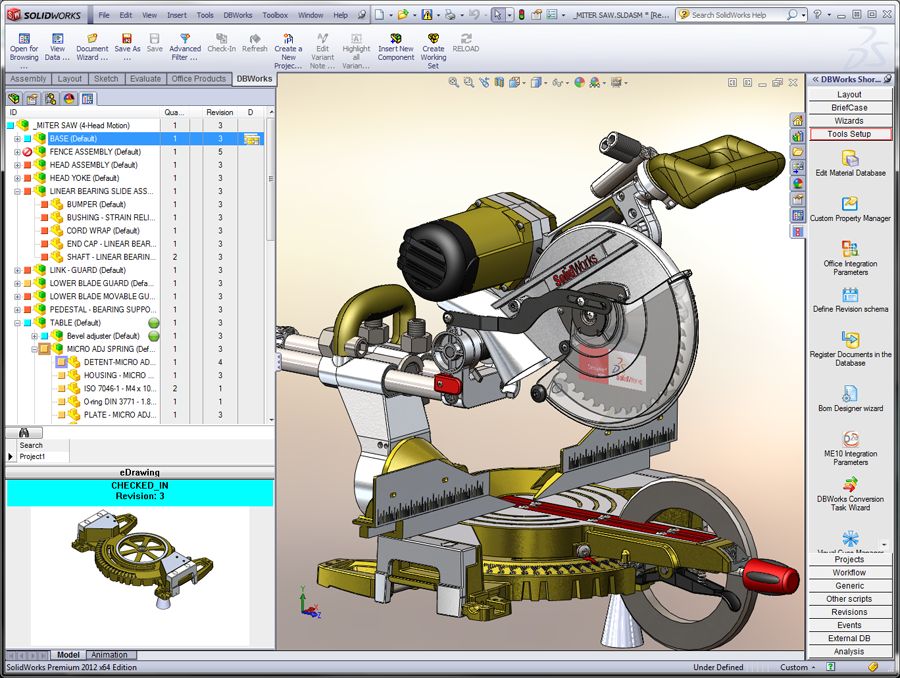The height and width of the screenshot is (678, 900).
Task: Click the Print icon
Action: point(451,15)
